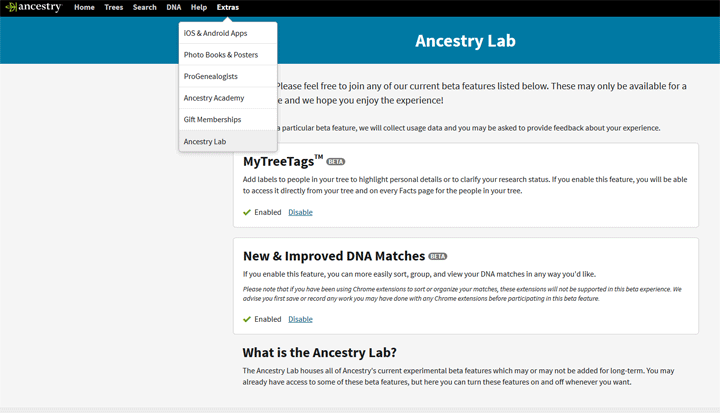Open Ancestry Academy entry
This screenshot has width=720, height=413.
228,98
